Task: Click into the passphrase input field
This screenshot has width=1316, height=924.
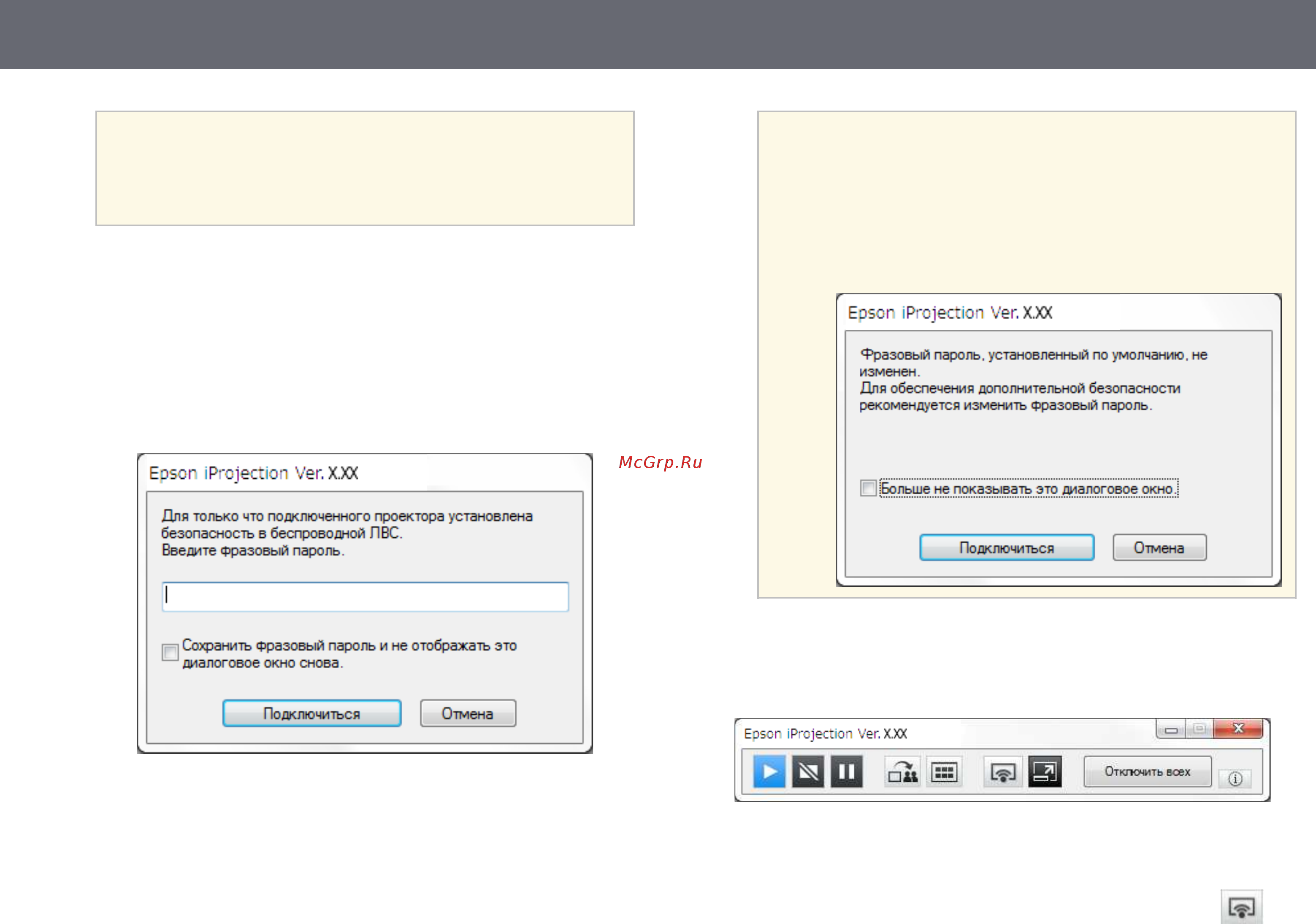Action: 365,597
